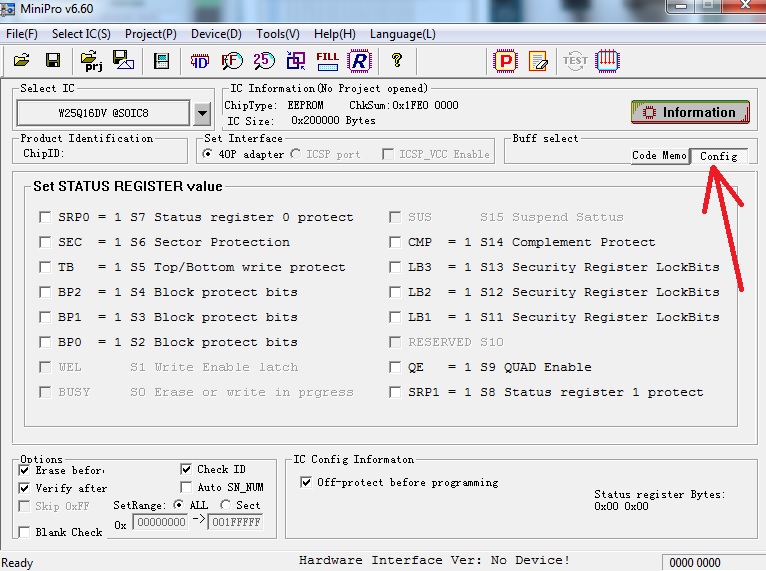Open the File(F) menu
766x571 pixels.
21,34
